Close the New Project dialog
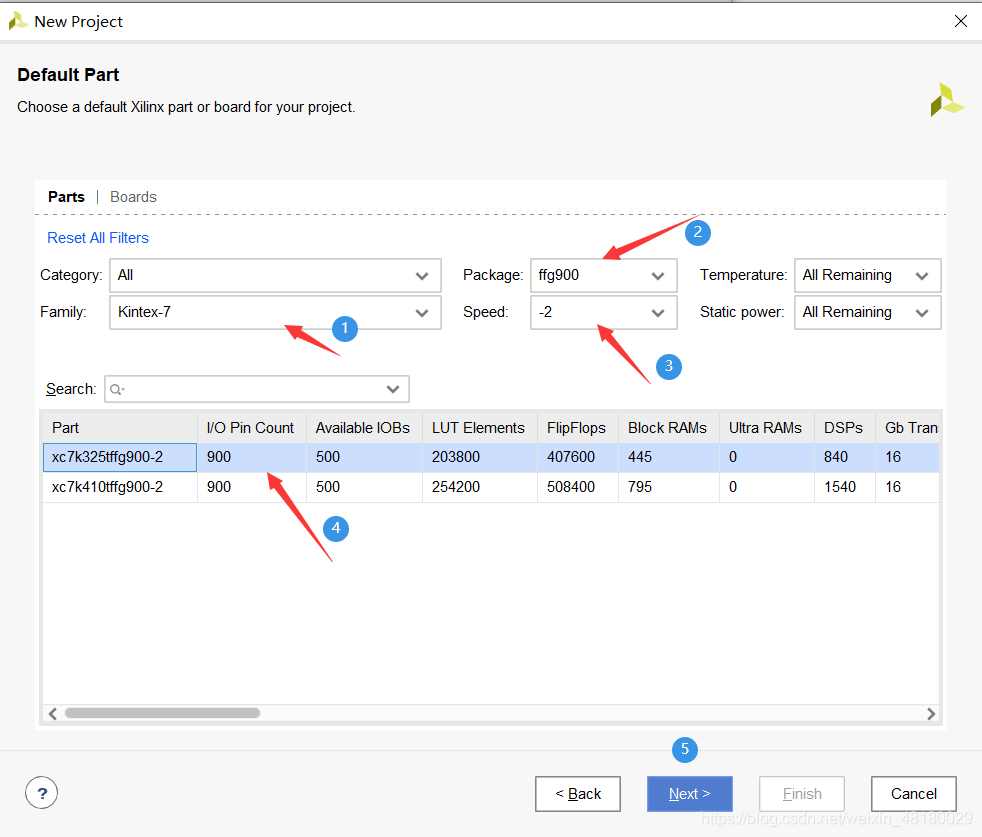Screen dimensions: 982x837 click(961, 21)
